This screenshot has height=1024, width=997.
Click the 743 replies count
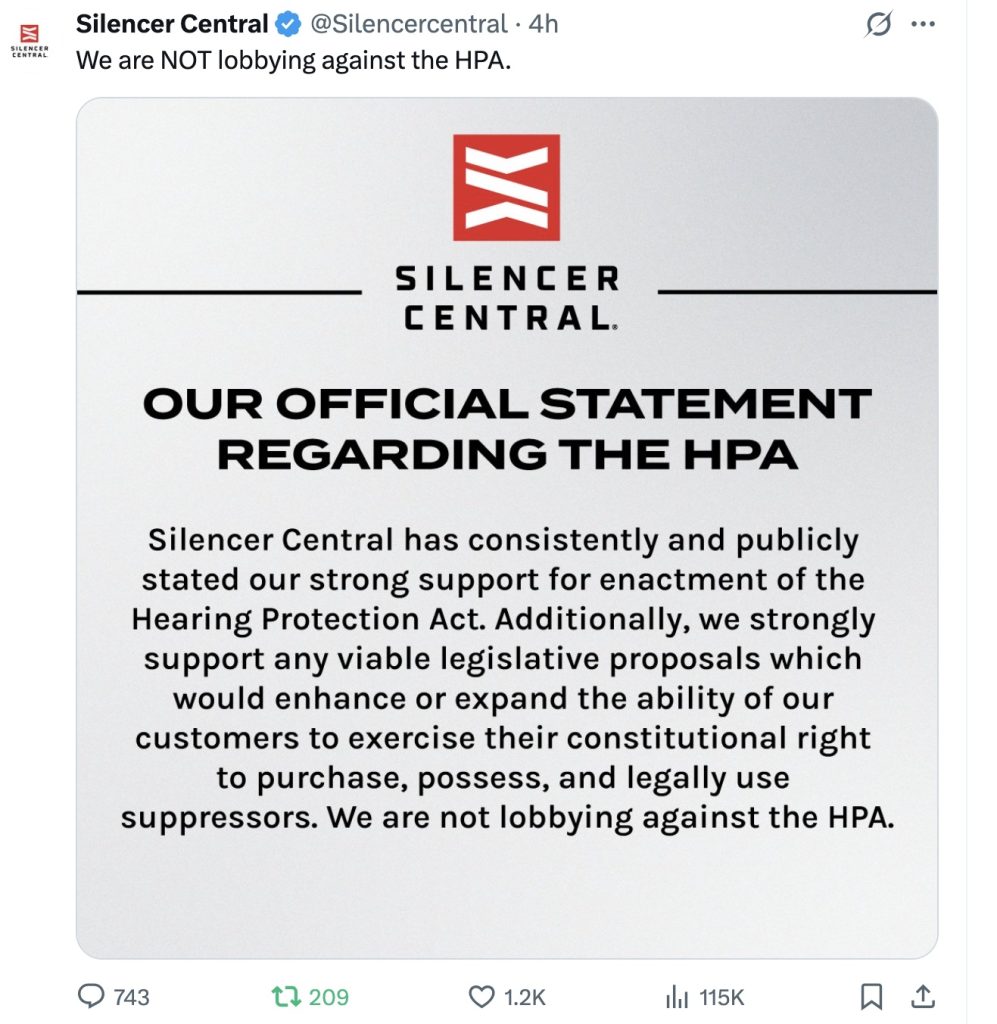tap(131, 997)
